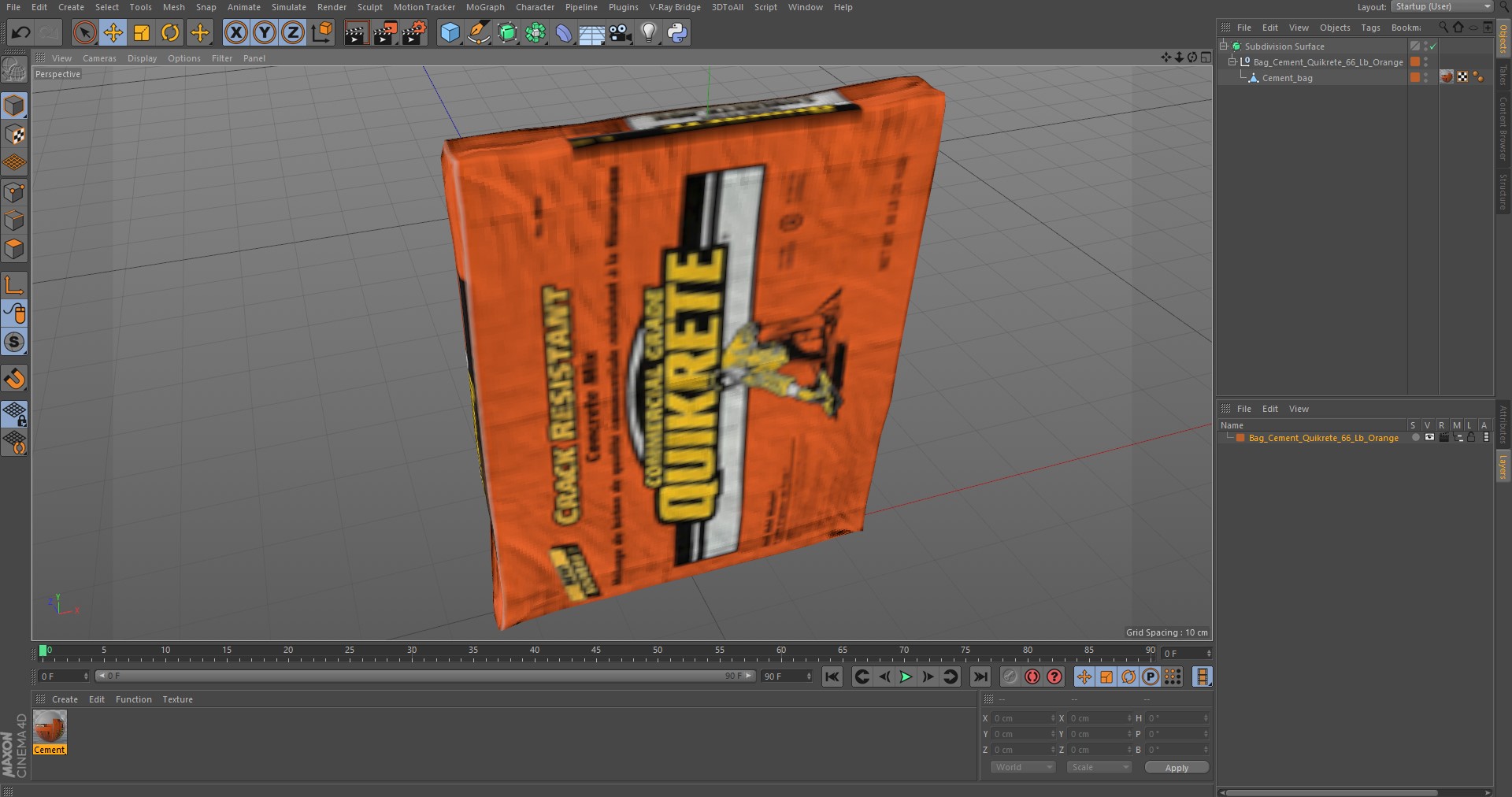Switch coordinate system icon
Image resolution: width=1512 pixels, height=797 pixels.
[x=321, y=32]
